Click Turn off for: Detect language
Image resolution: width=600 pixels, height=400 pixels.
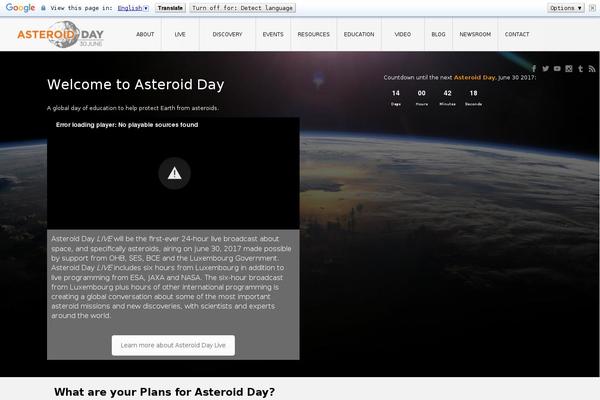tap(242, 8)
